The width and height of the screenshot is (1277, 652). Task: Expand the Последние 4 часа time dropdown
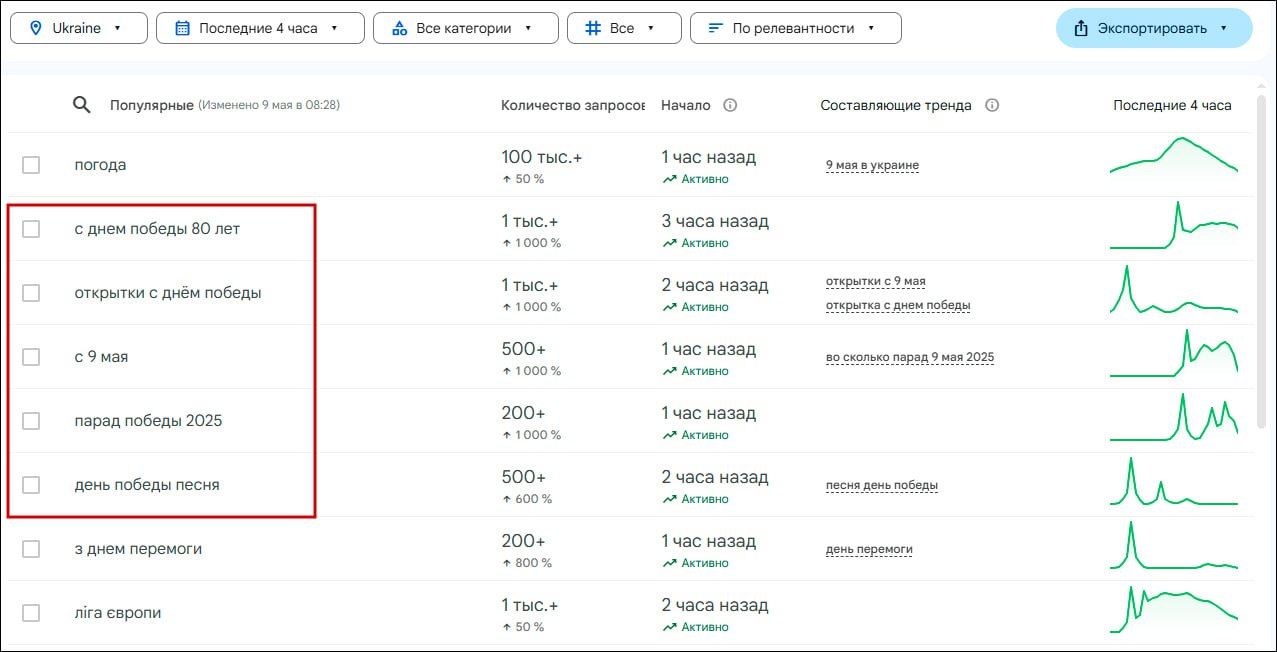tap(260, 28)
